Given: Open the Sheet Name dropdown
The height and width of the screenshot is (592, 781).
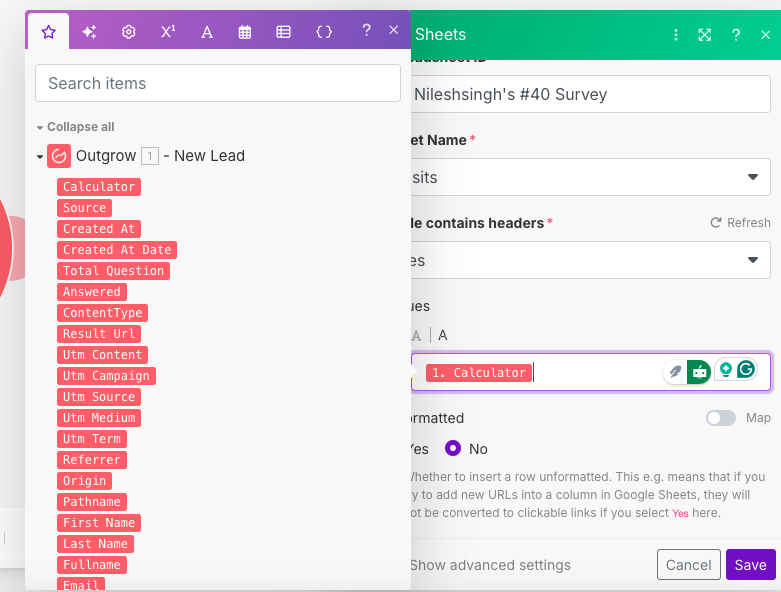Looking at the screenshot, I should pos(590,177).
